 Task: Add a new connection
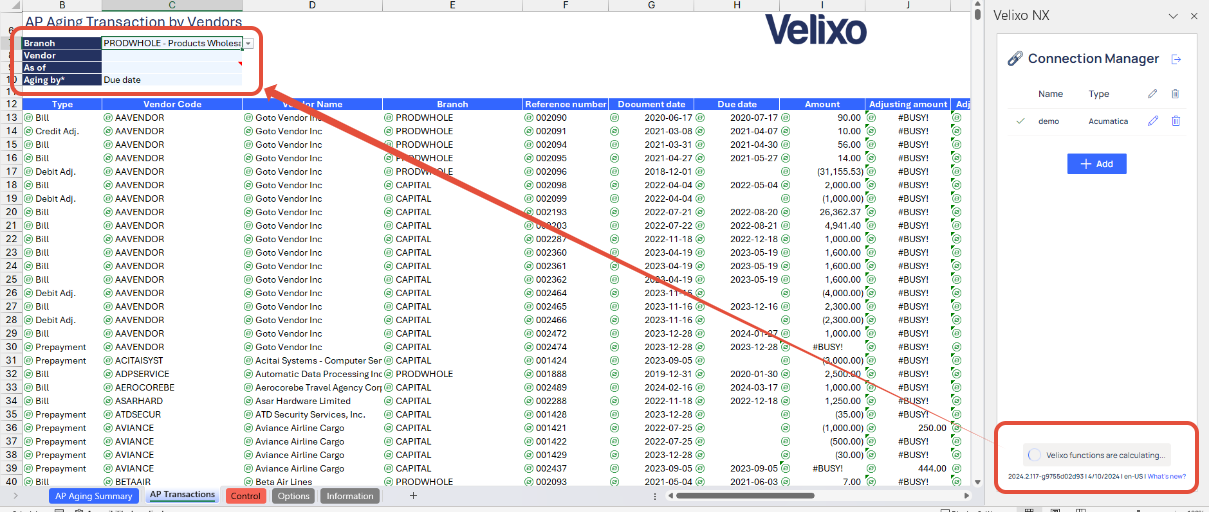pyautogui.click(x=1097, y=164)
